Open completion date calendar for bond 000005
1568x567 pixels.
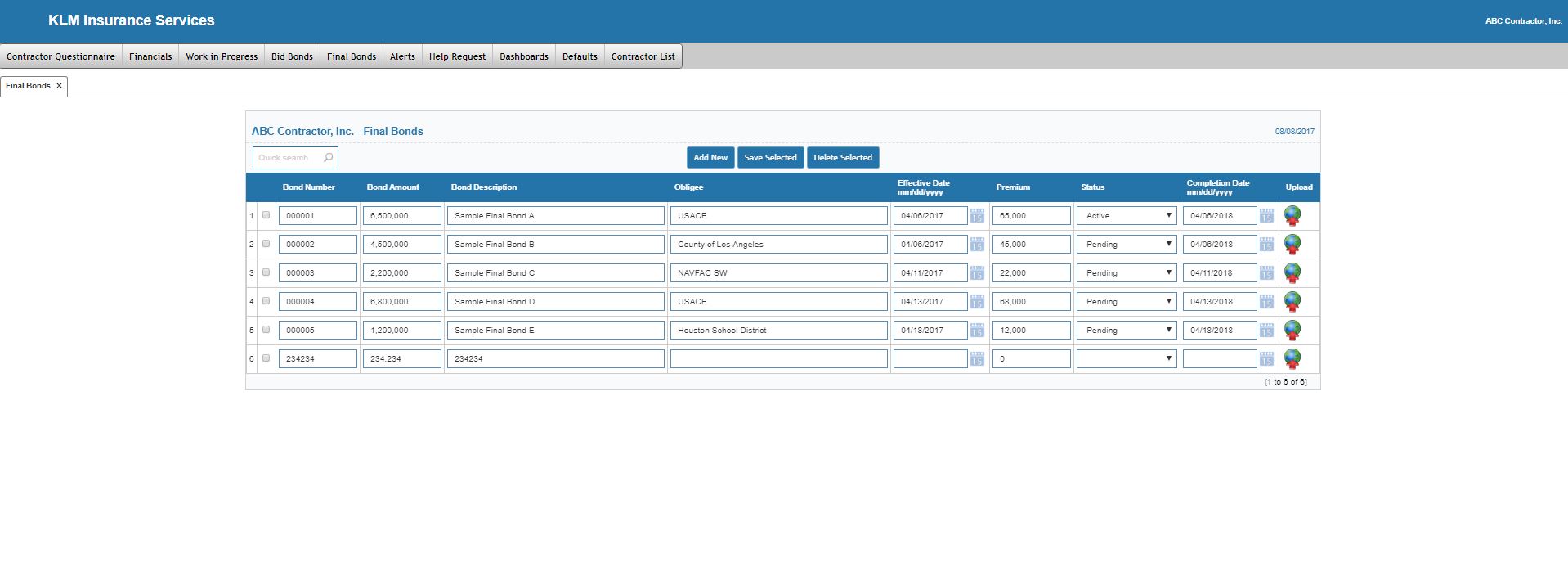click(x=1266, y=331)
